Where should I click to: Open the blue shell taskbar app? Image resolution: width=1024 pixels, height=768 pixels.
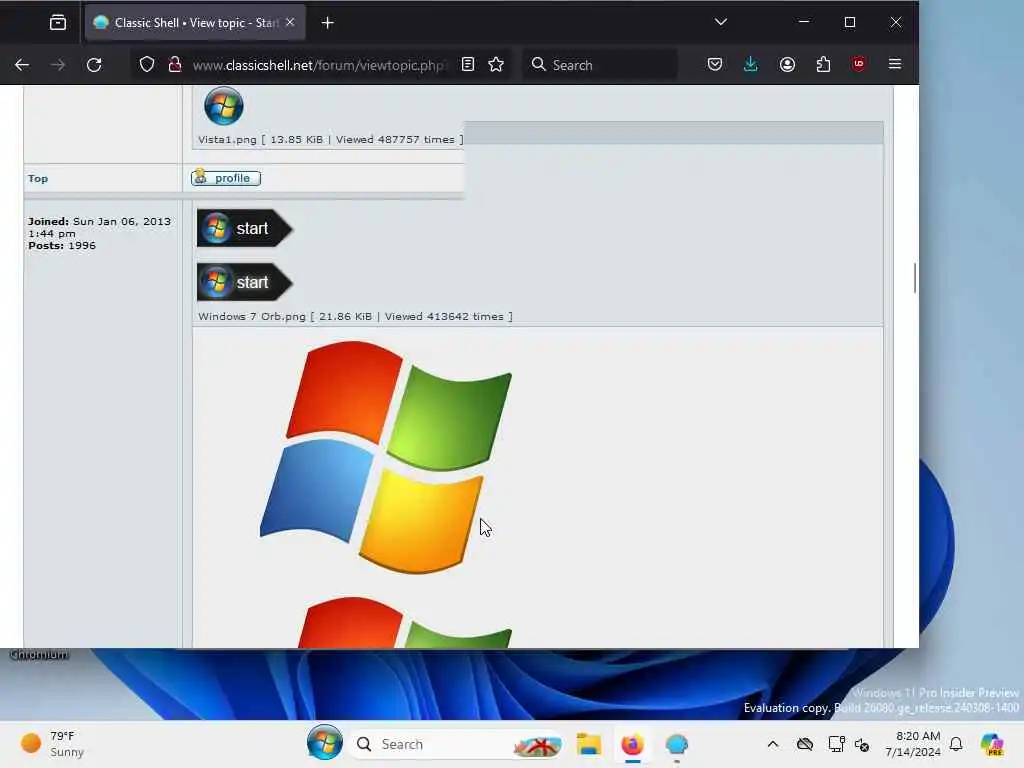coord(677,744)
